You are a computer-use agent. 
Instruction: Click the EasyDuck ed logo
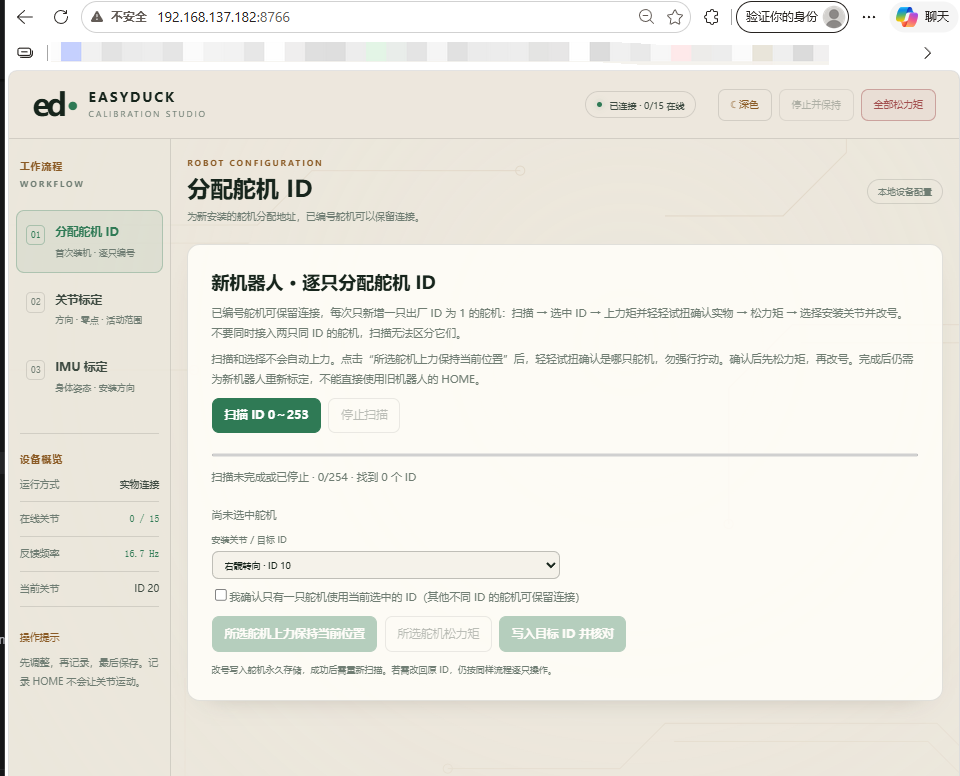(x=55, y=105)
